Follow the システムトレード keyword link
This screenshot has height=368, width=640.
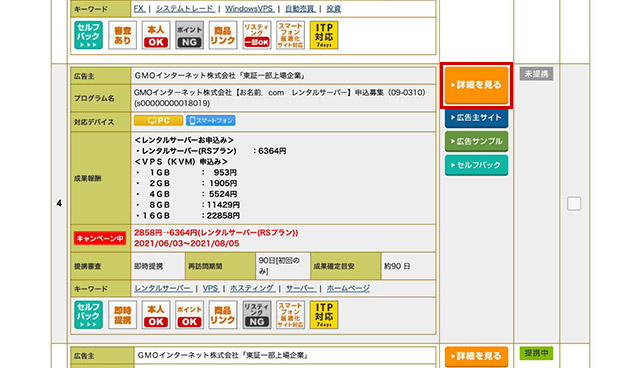click(x=184, y=9)
